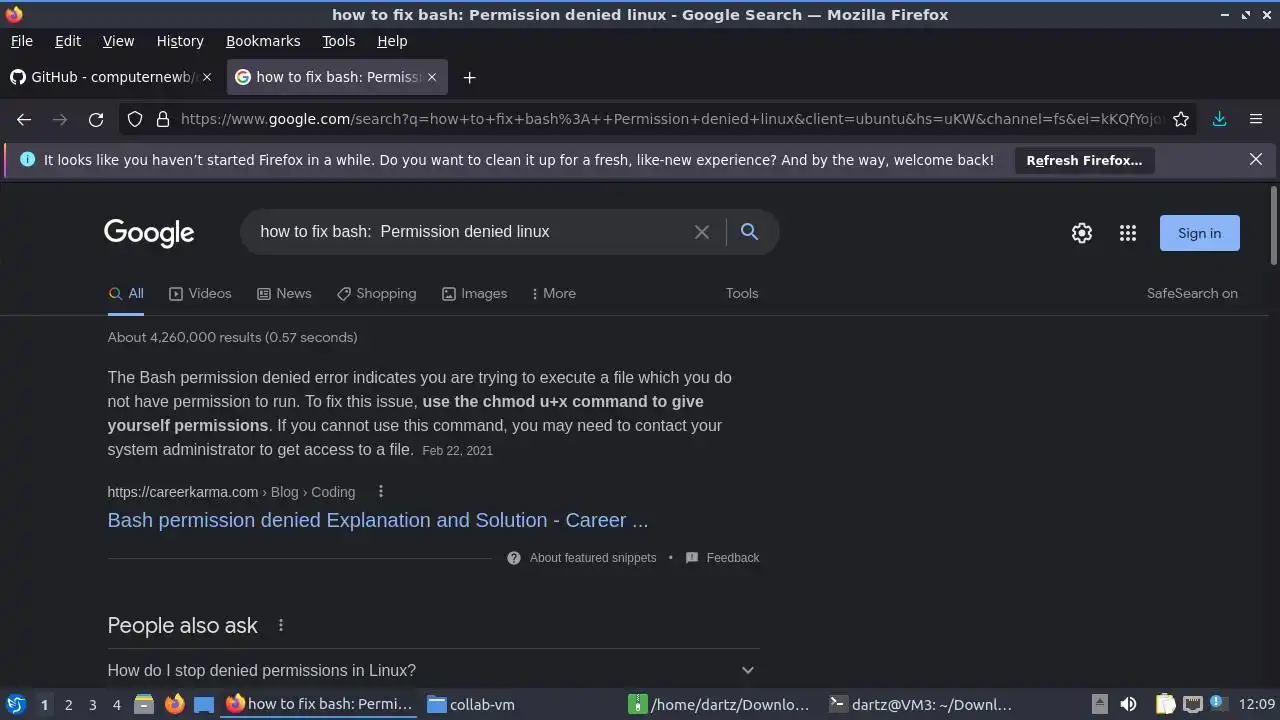Click the page vertical scrollbar
1280x720 pixels.
pos(1273,225)
